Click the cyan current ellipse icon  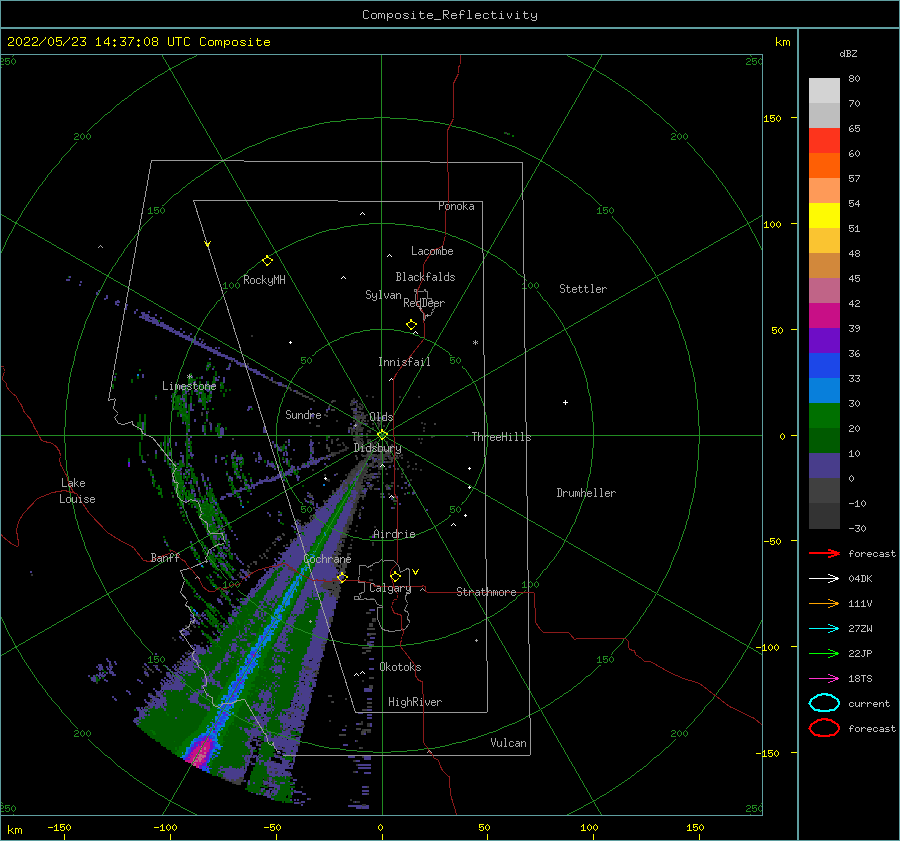pos(824,703)
